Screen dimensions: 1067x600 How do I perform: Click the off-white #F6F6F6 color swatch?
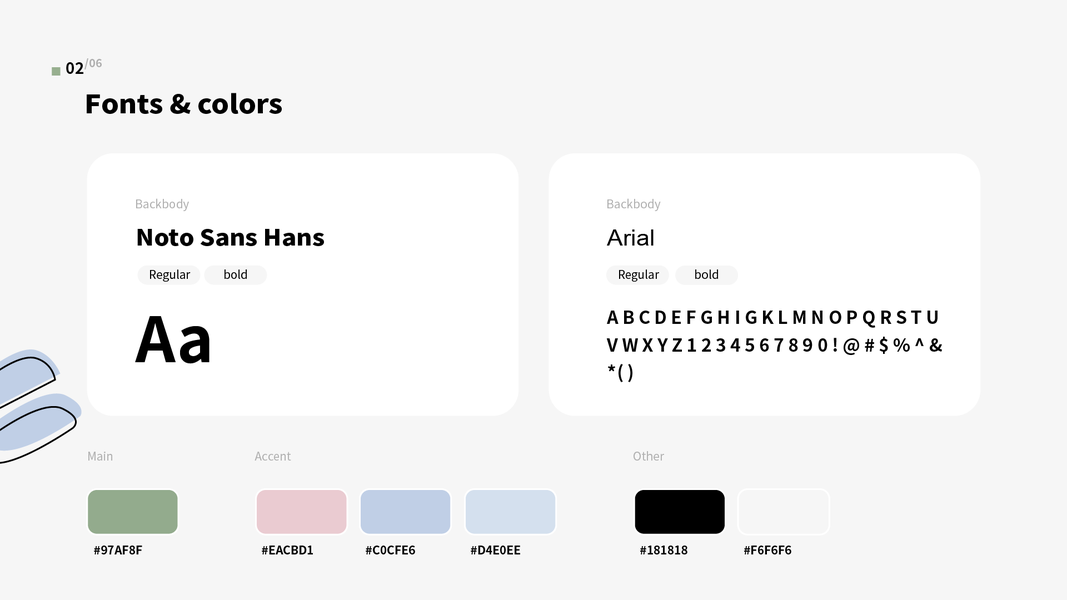coord(784,512)
